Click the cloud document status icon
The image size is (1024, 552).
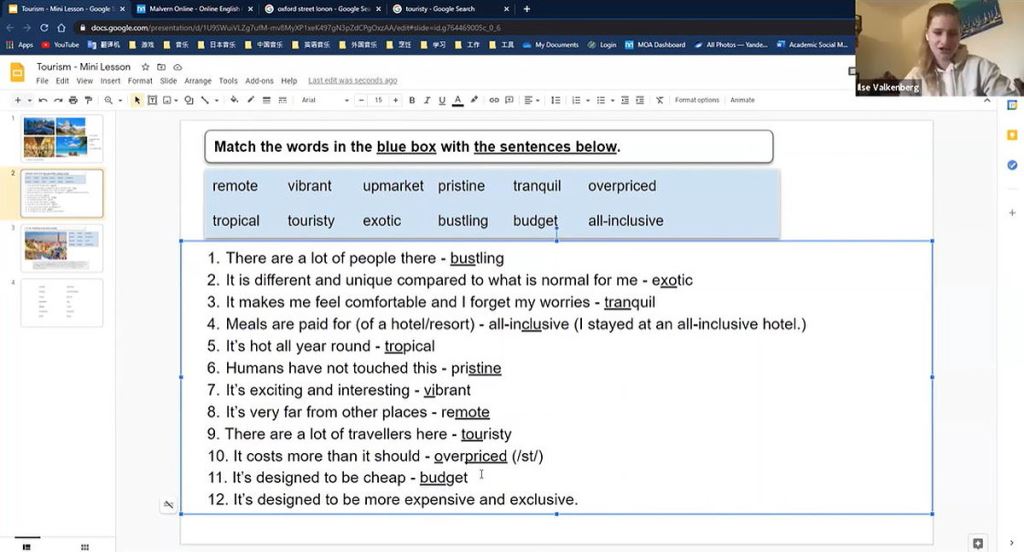click(x=178, y=67)
